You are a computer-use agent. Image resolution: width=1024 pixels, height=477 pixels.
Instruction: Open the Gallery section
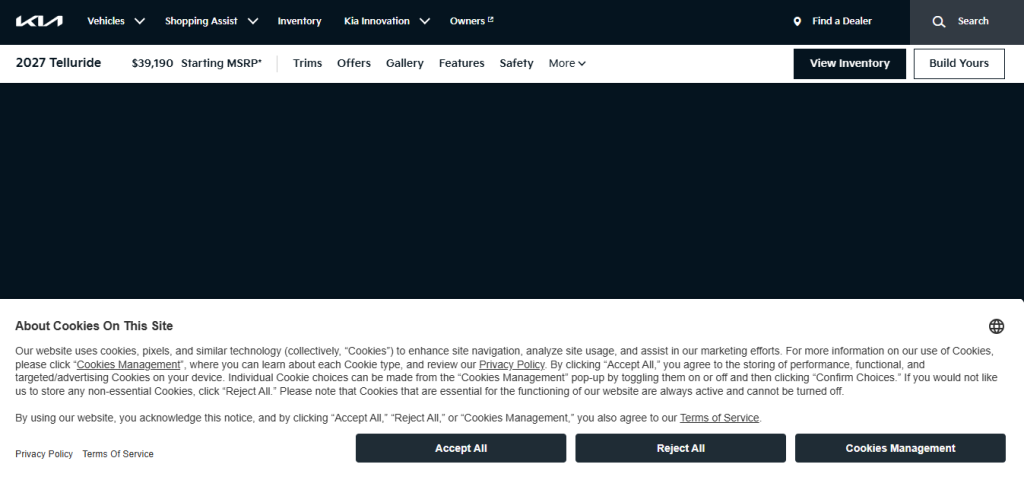pyautogui.click(x=405, y=63)
